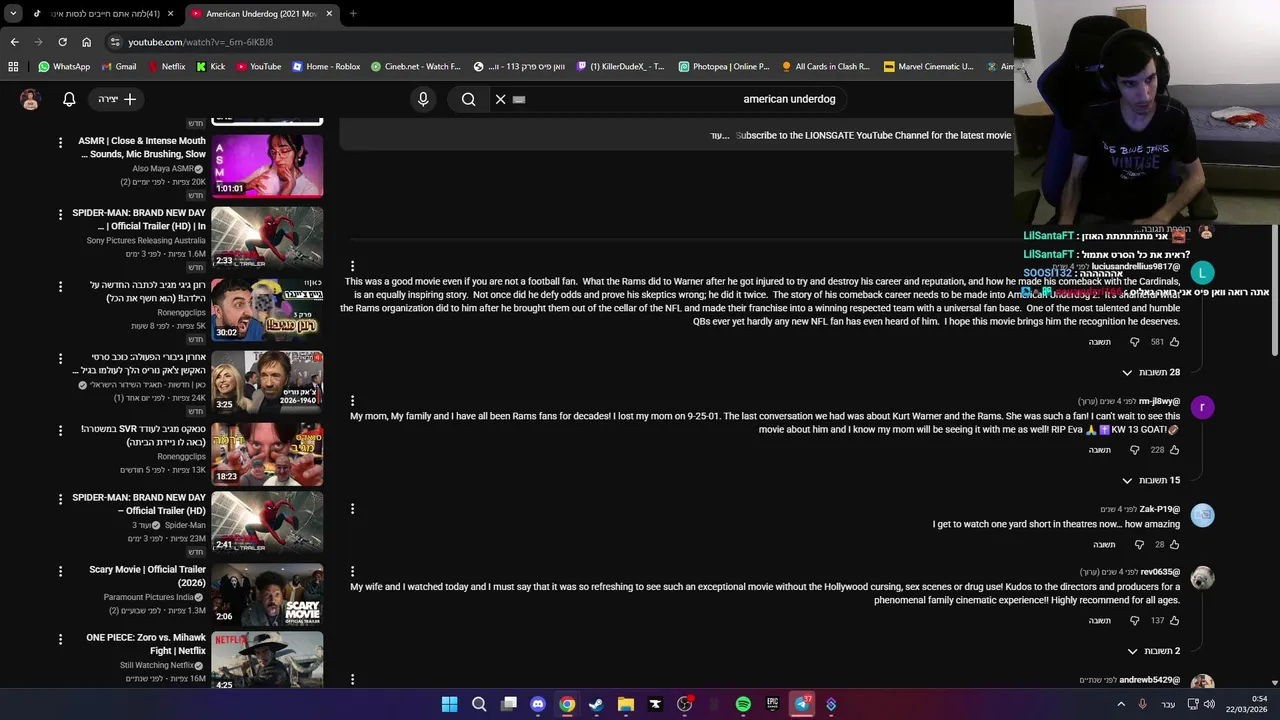The width and height of the screenshot is (1280, 720).
Task: Open the YouTube notifications bell
Action: tap(69, 99)
